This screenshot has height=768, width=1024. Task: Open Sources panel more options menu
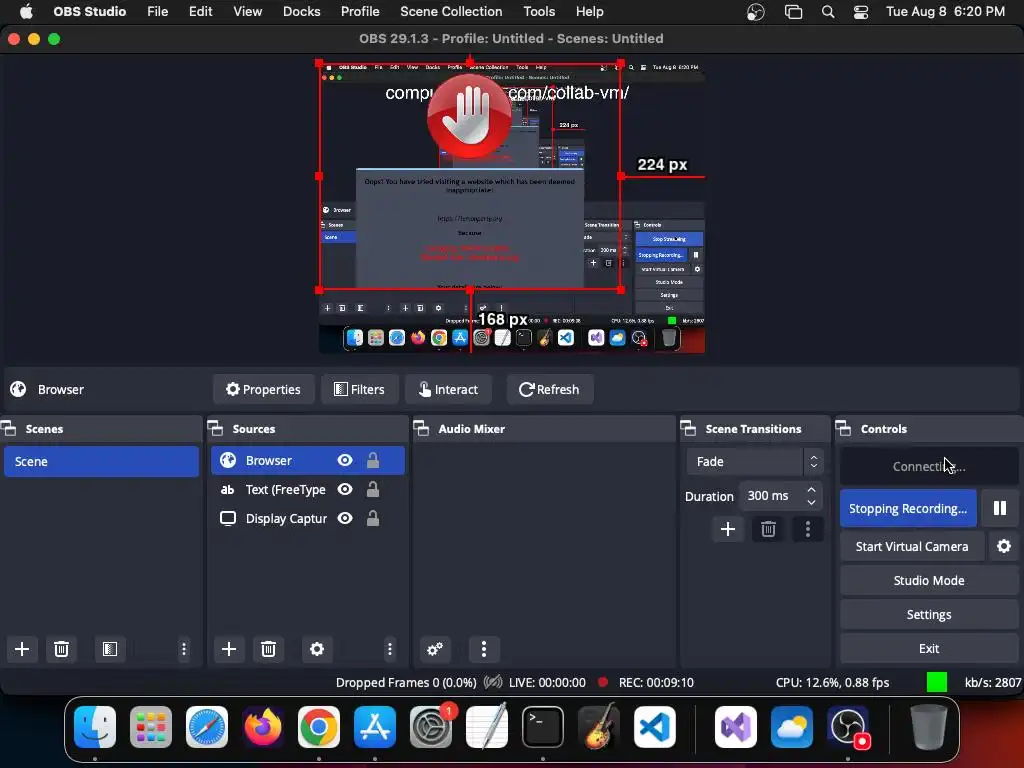390,648
